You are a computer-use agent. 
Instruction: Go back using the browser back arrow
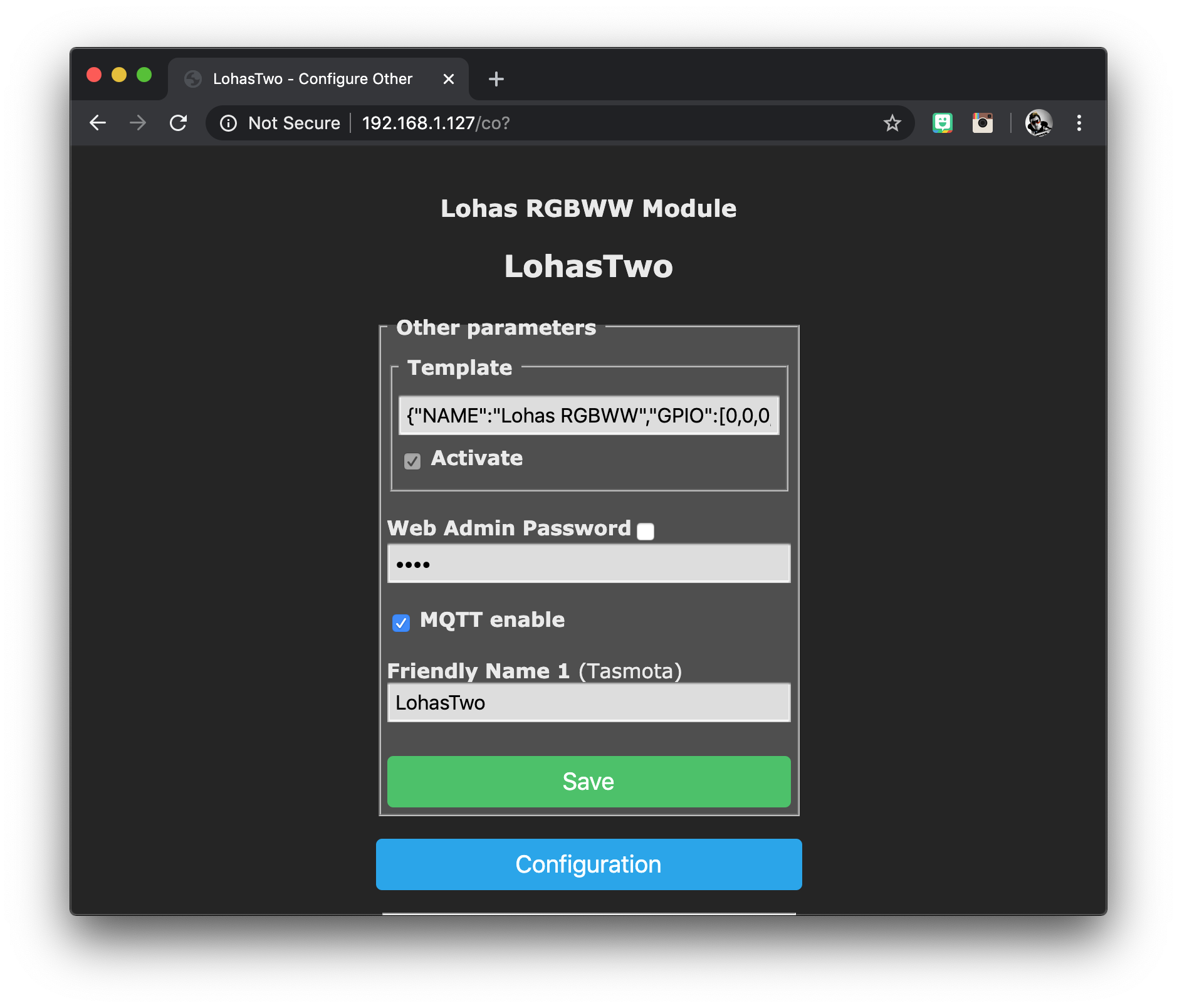coord(98,123)
